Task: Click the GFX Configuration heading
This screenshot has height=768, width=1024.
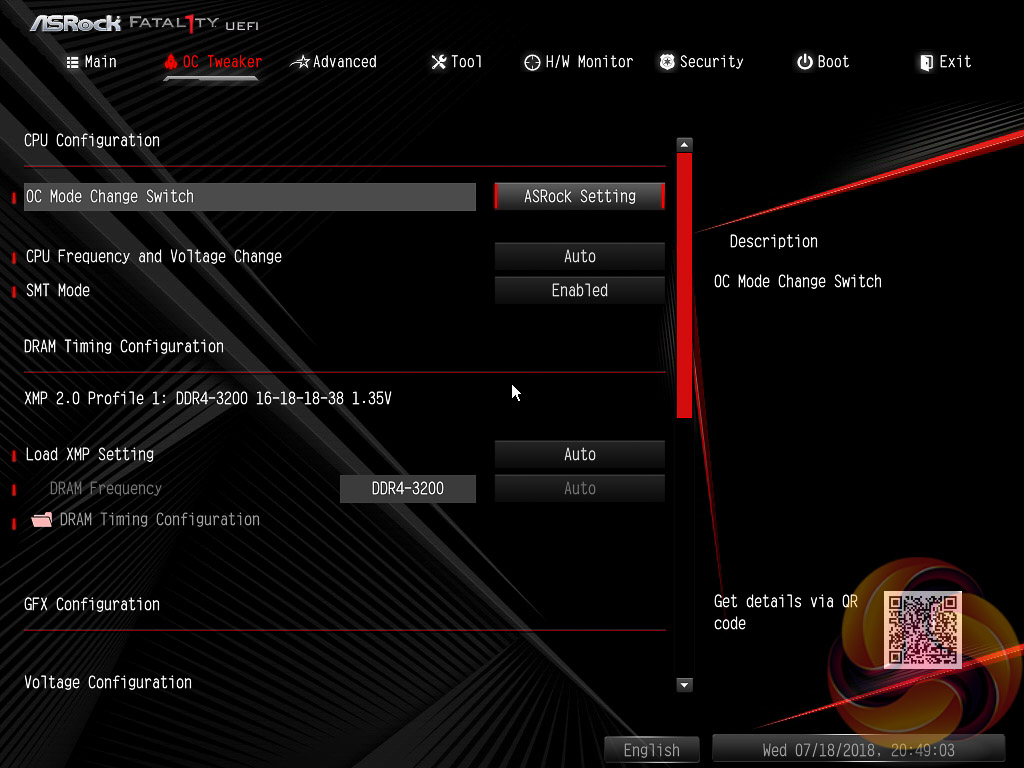Action: tap(92, 605)
